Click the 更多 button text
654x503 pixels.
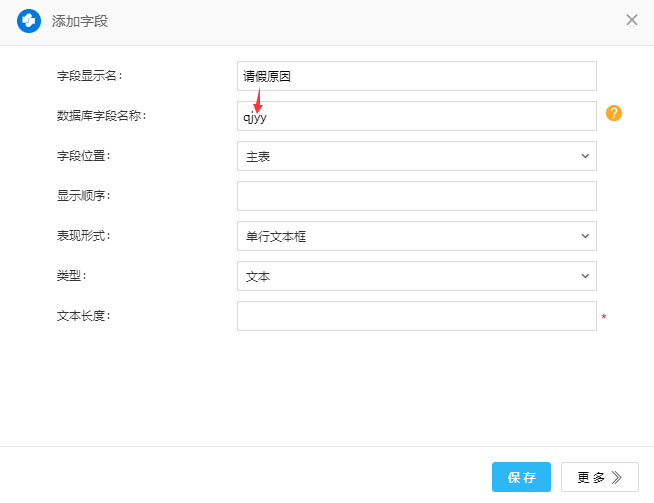[x=591, y=478]
